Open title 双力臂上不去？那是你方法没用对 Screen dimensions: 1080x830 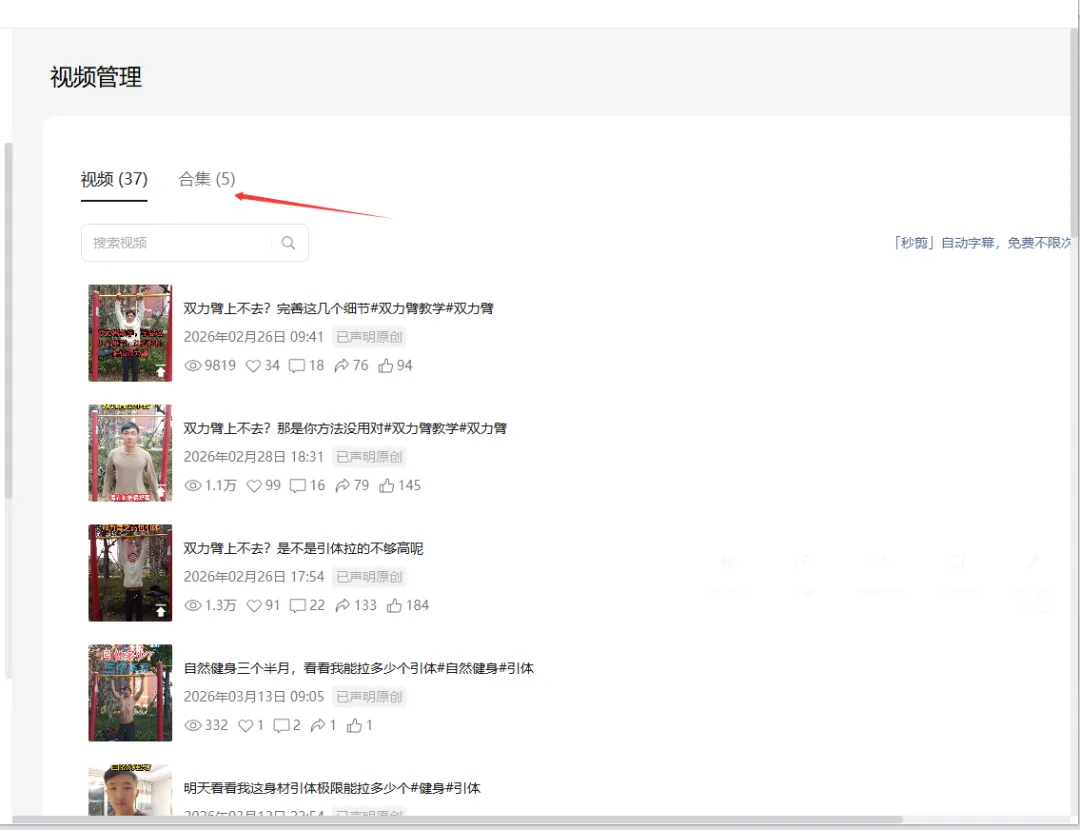pos(345,428)
